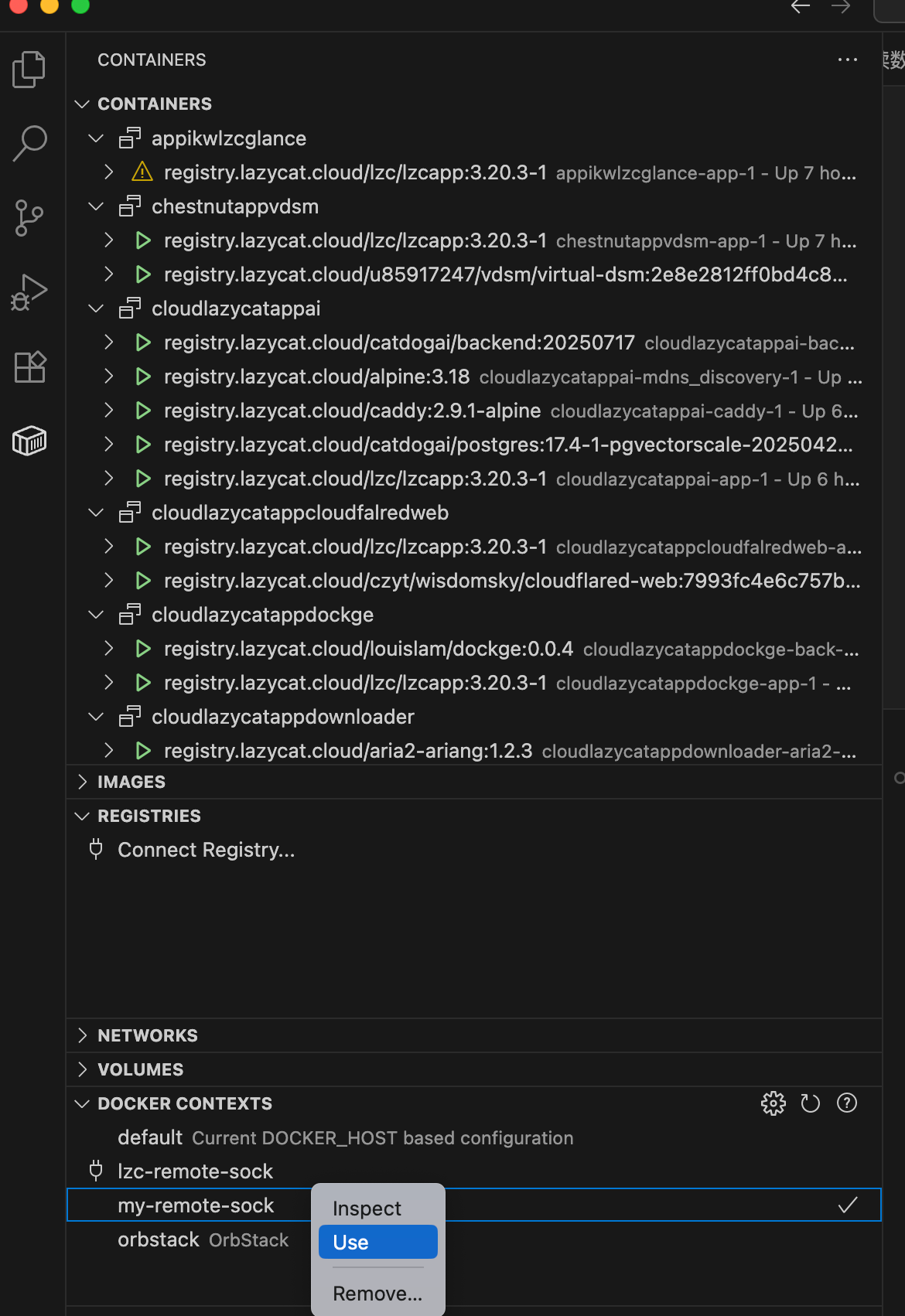Click the running indicator of chestnutappvdsm app container
Viewport: 905px width, 1316px height.
(142, 240)
